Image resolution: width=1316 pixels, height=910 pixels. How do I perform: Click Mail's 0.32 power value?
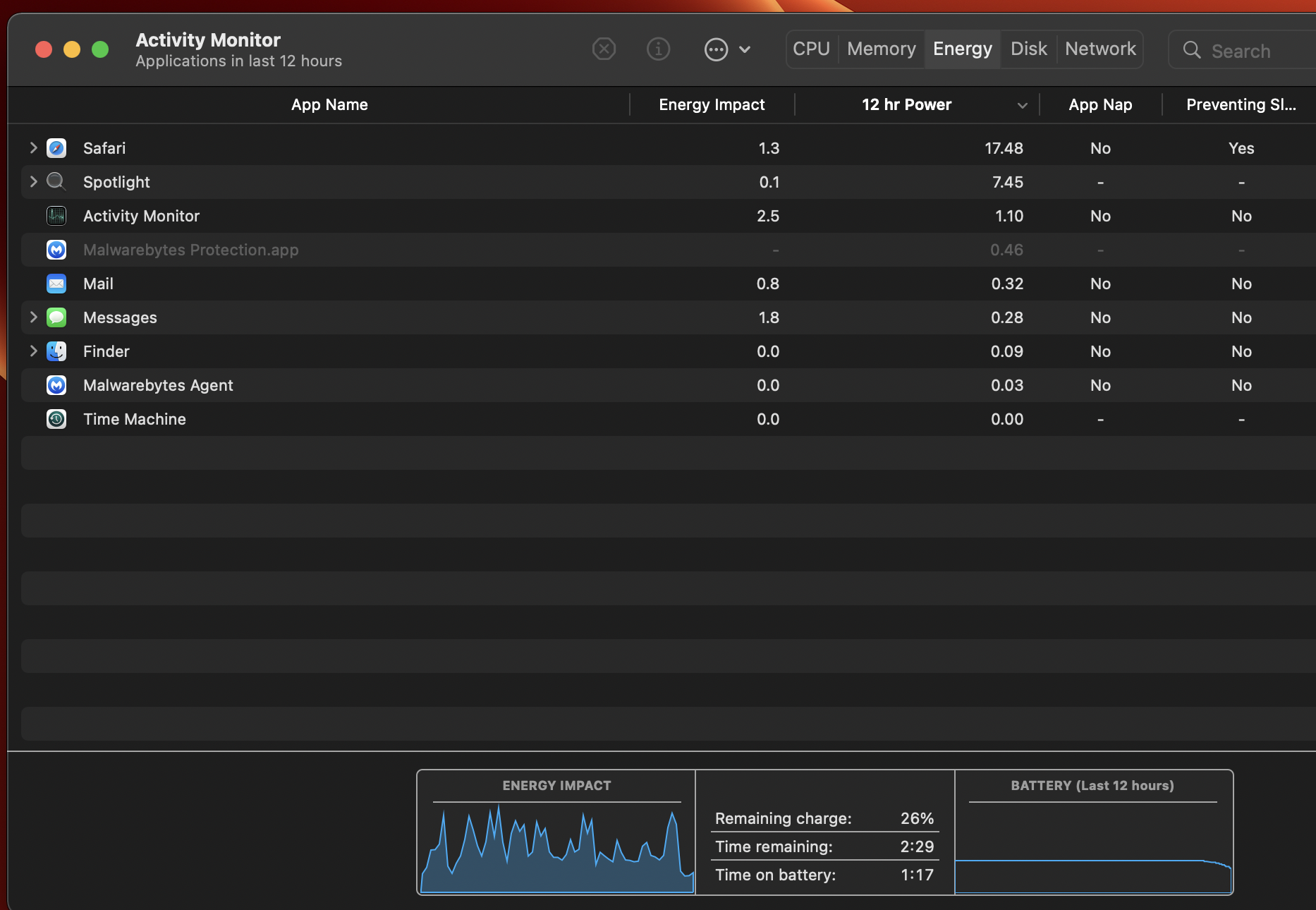(1007, 284)
